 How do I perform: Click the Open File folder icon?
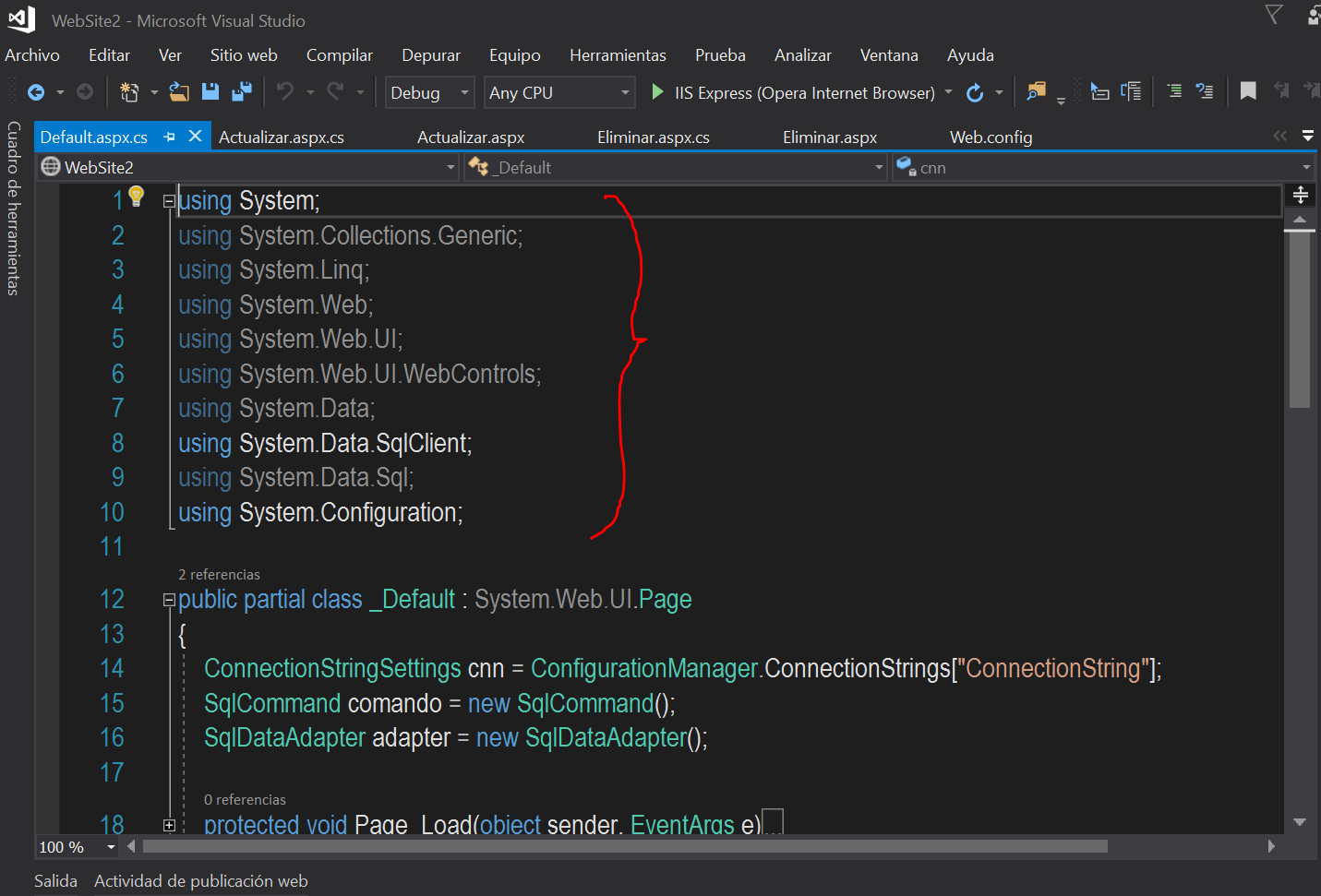click(179, 91)
